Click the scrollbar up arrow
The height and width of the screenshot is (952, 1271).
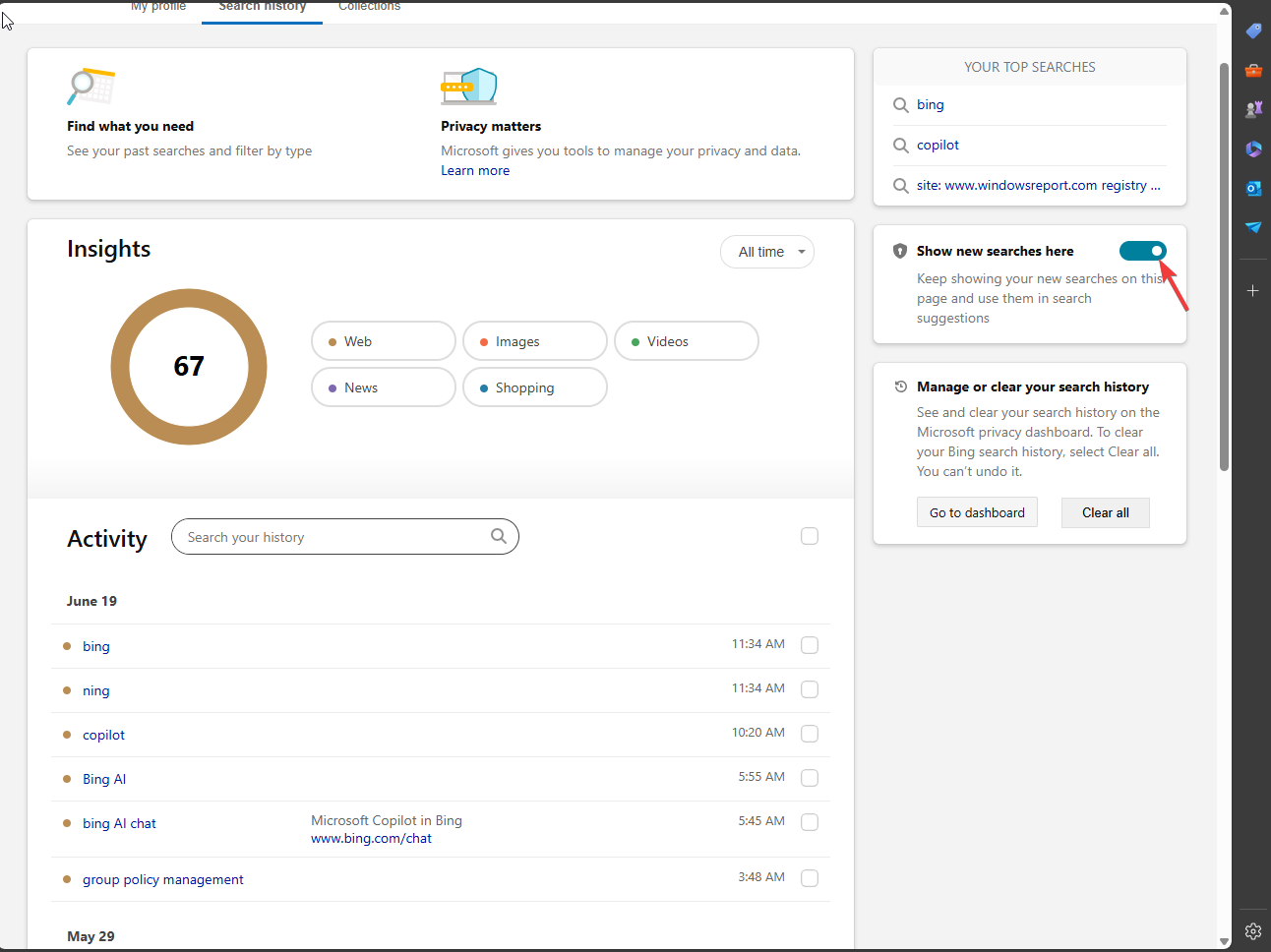(x=1224, y=12)
